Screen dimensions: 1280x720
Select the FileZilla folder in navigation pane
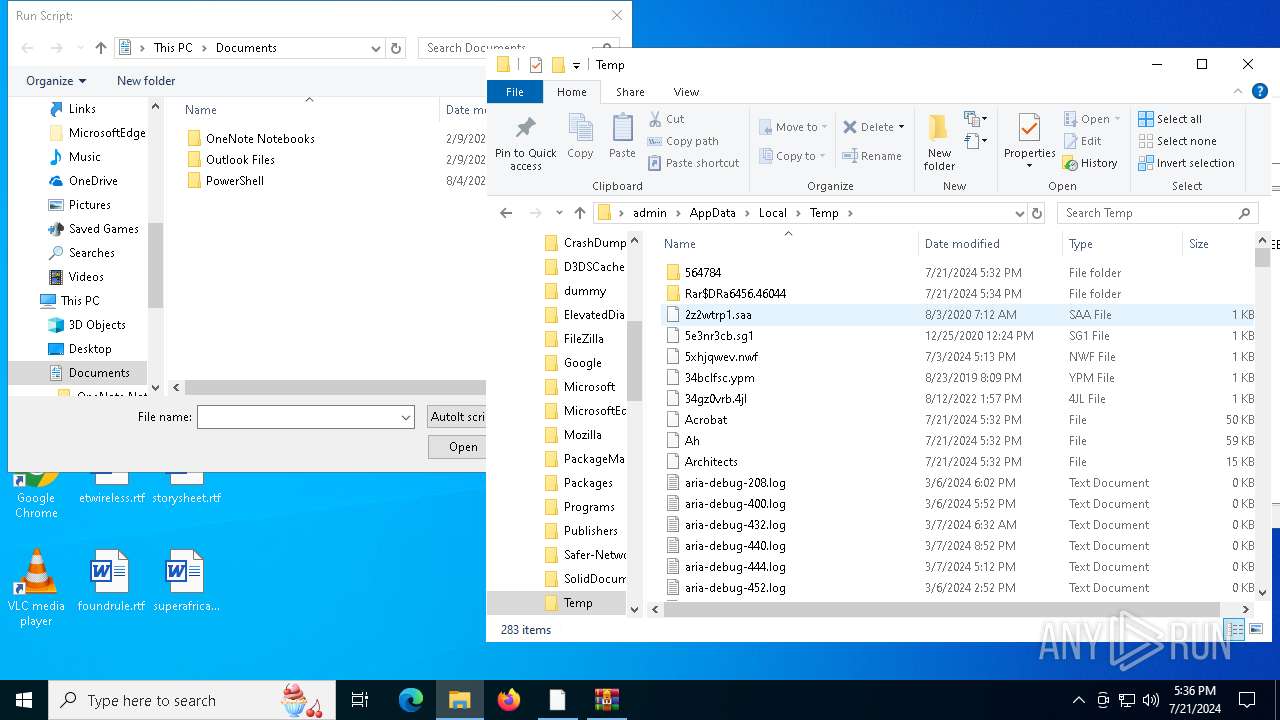pos(583,339)
